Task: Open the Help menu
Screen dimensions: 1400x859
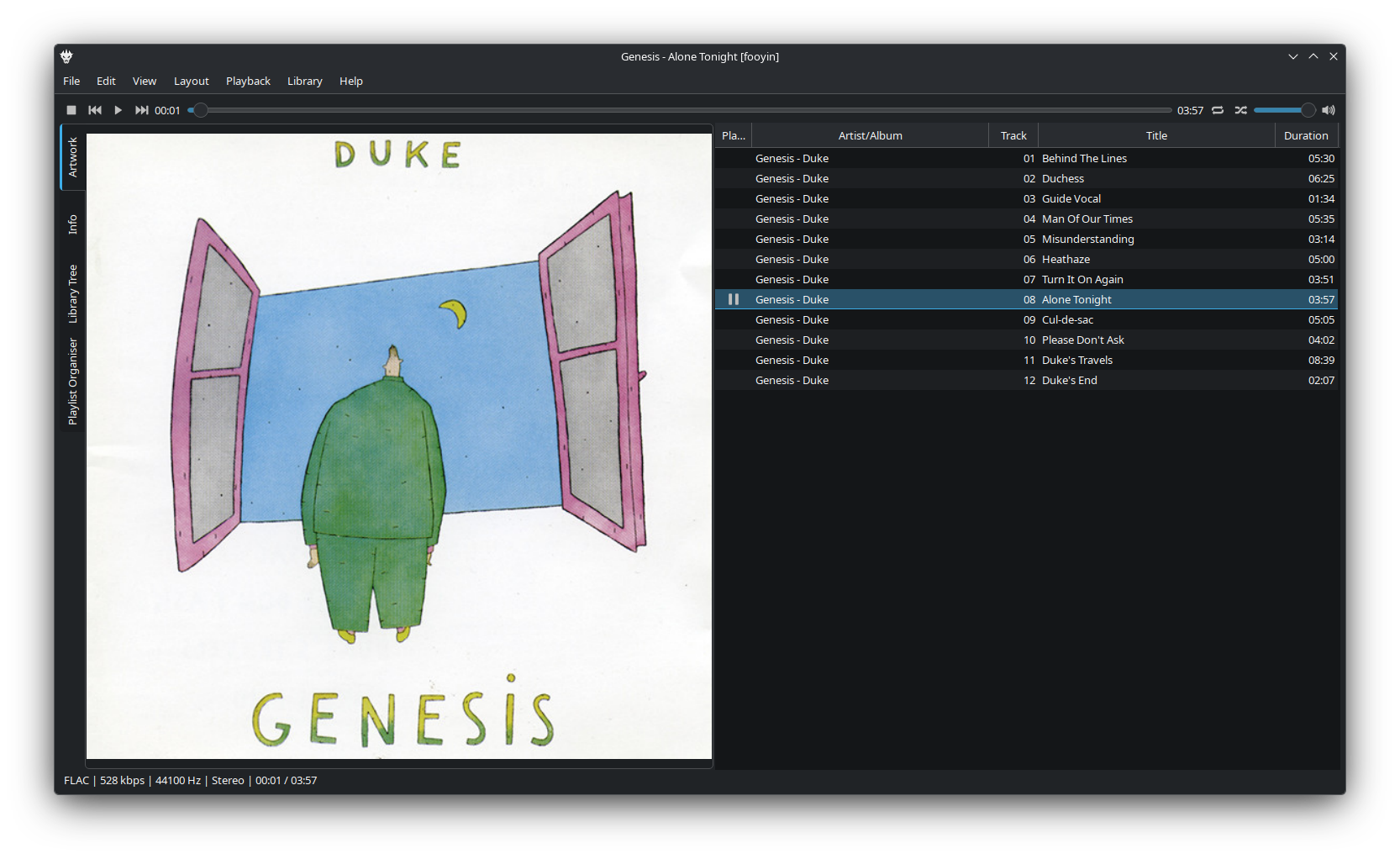Action: point(351,81)
